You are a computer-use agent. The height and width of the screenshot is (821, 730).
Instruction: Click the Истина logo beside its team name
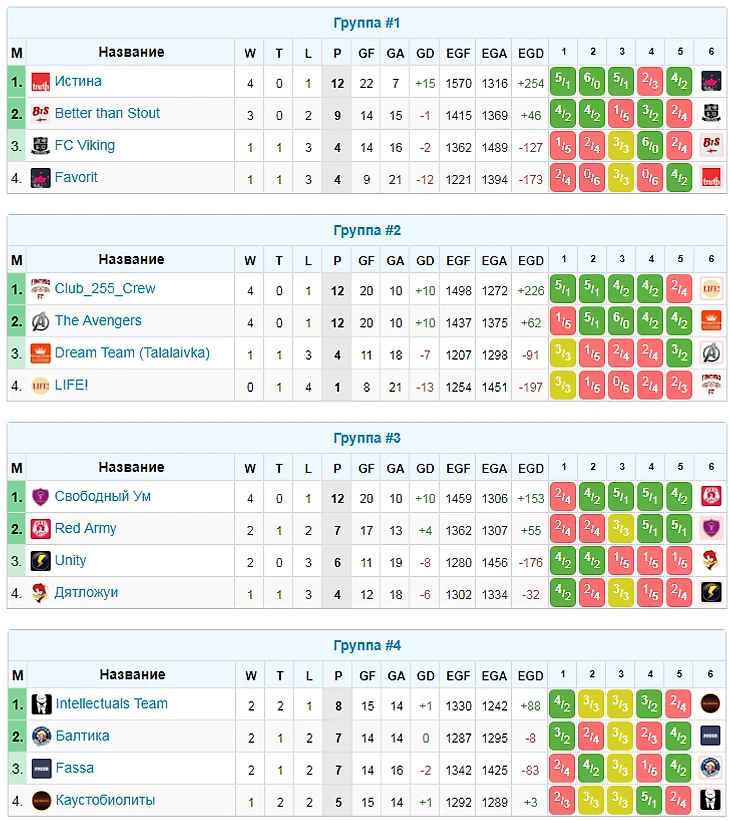pyautogui.click(x=41, y=82)
